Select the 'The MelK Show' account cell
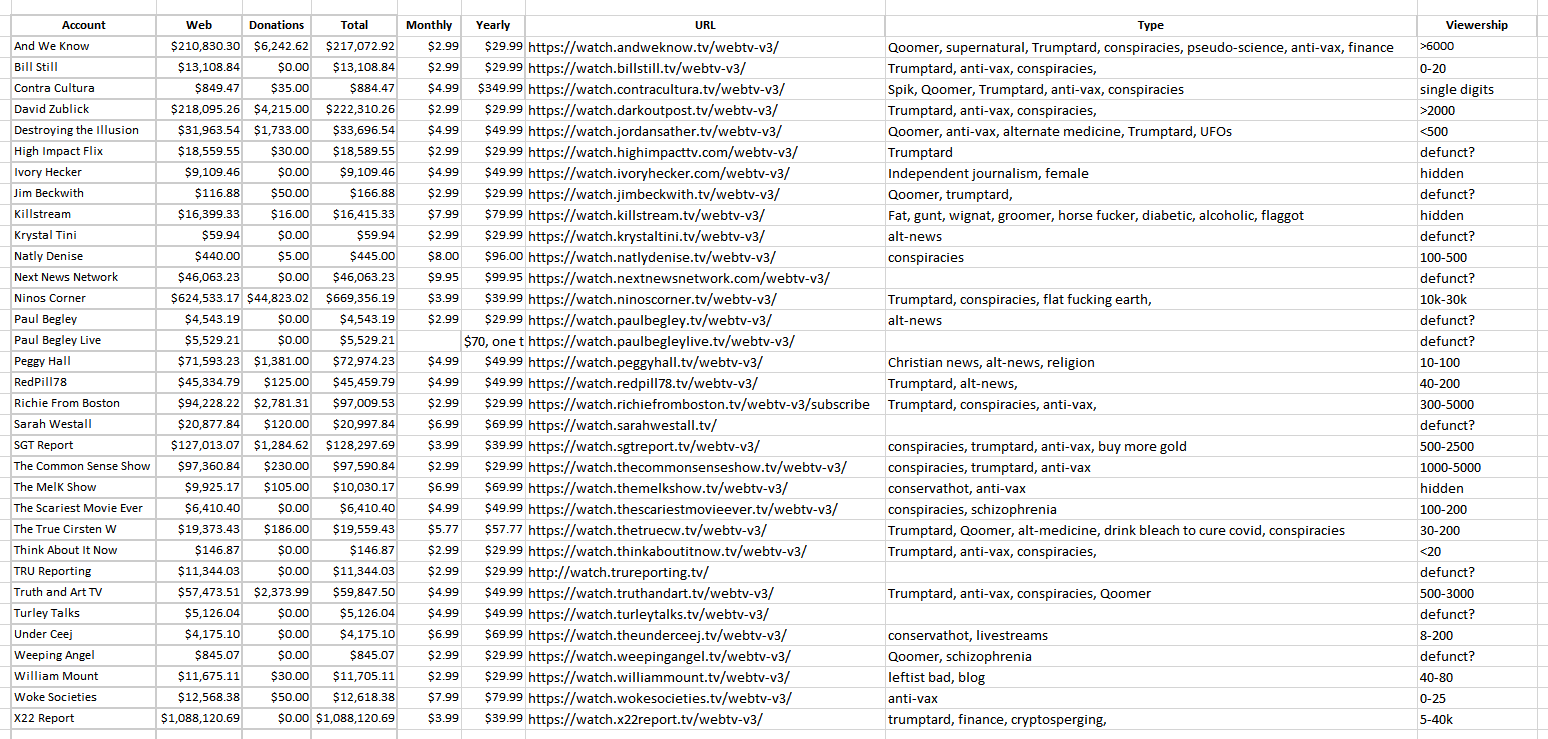 (83, 487)
